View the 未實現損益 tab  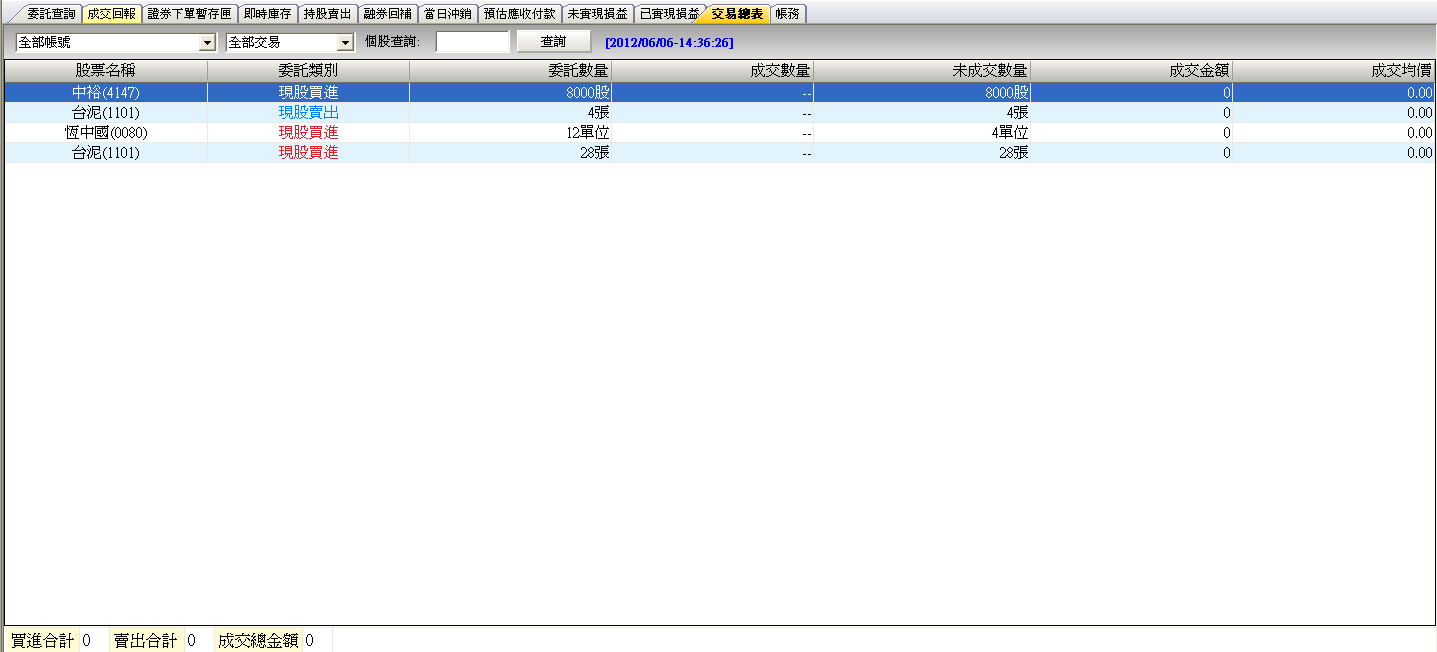coord(597,14)
